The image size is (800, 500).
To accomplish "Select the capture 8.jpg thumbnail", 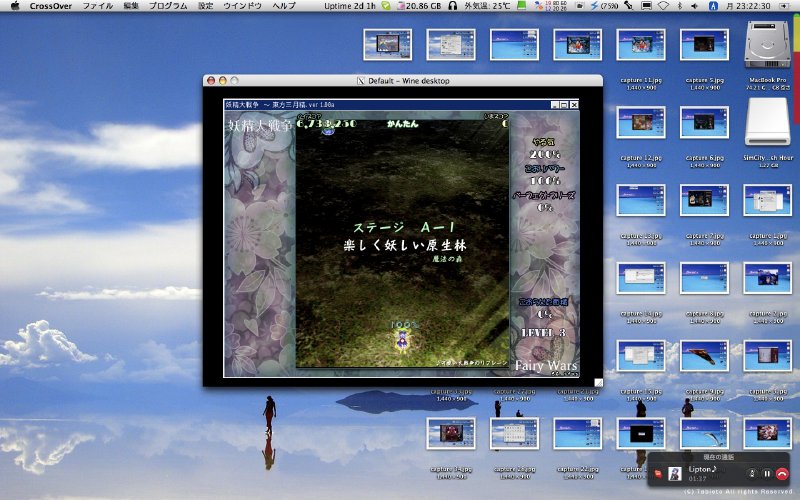I will [704, 278].
